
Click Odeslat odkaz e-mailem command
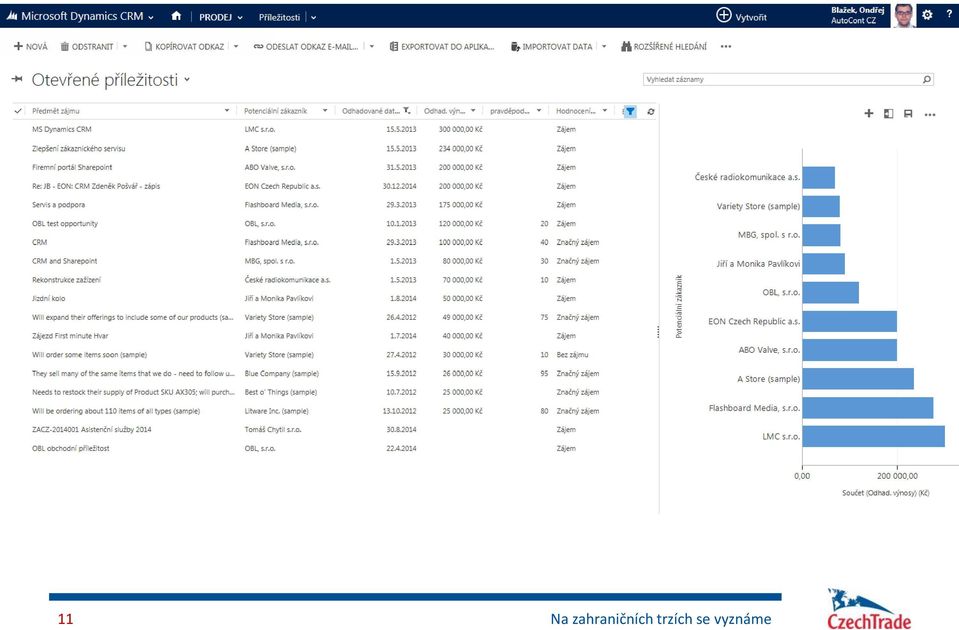tap(306, 46)
